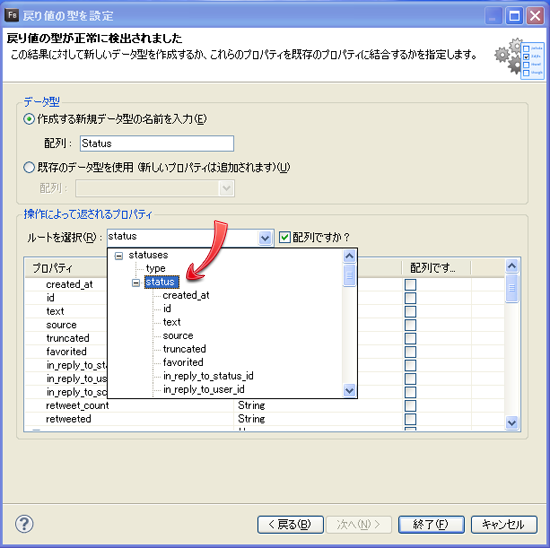
Task: Click scroll-up arrow in the root dropdown tree
Action: (x=349, y=256)
